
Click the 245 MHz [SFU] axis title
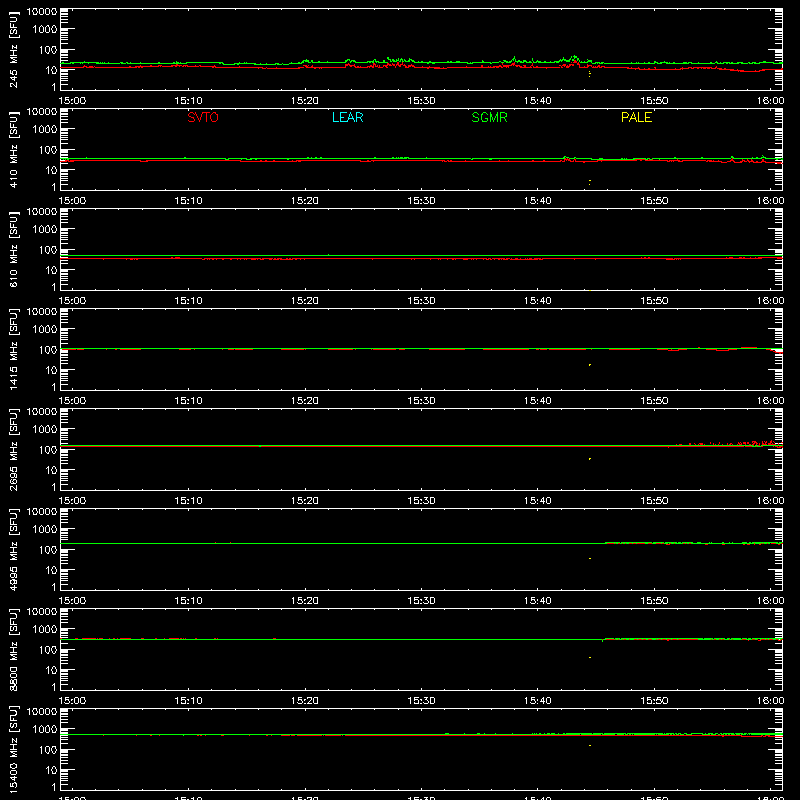pyautogui.click(x=14, y=49)
